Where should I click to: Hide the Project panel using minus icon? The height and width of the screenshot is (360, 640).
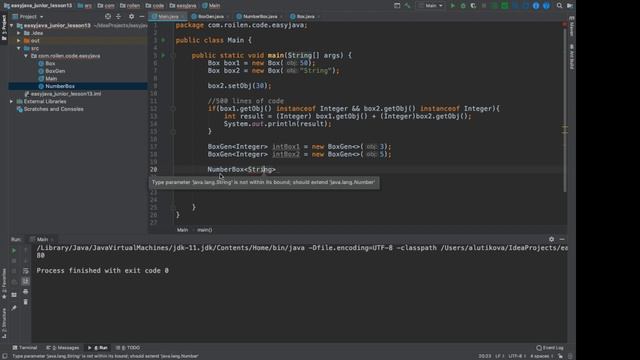tap(142, 16)
